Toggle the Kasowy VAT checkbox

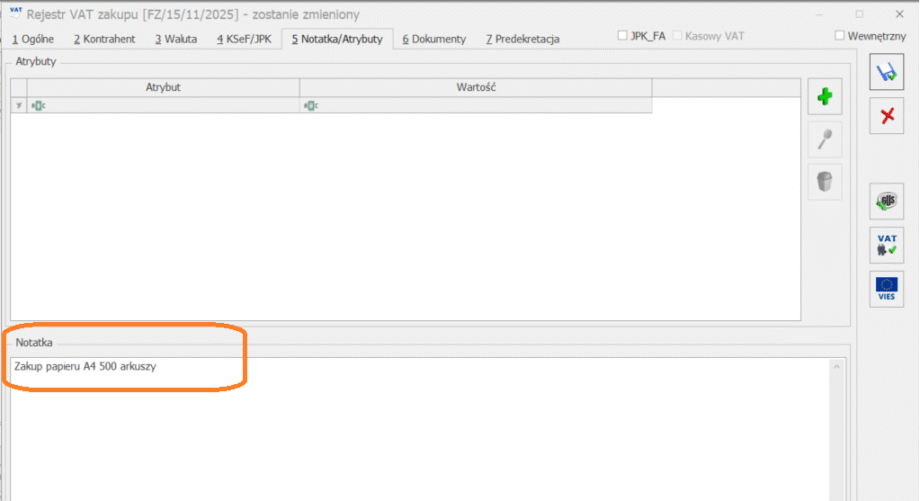click(x=677, y=36)
